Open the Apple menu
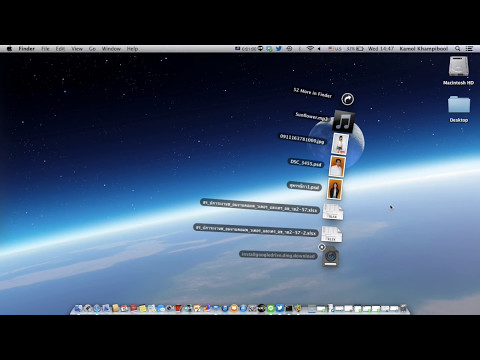Screen dimensions: 480x360 9,49
